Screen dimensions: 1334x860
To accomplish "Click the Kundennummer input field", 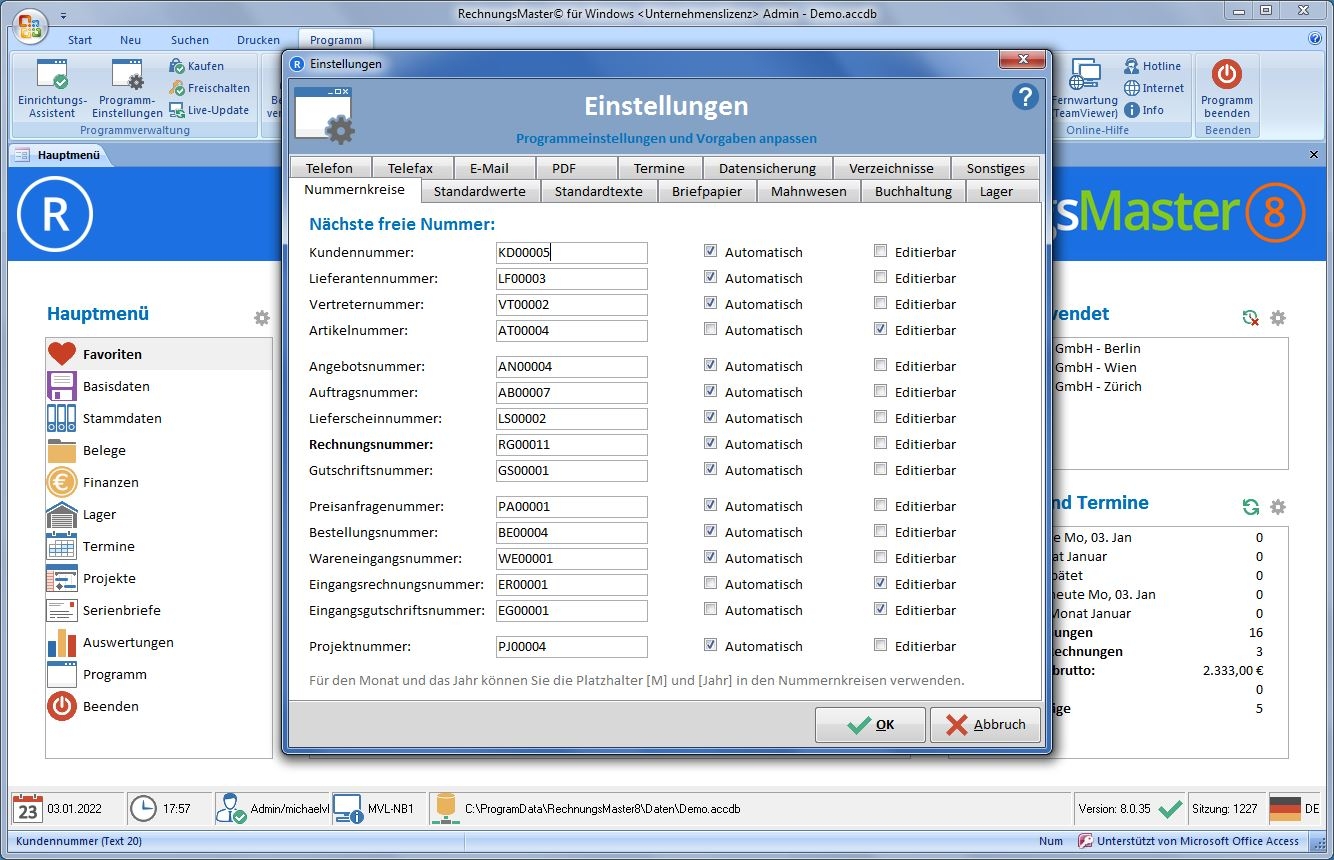I will [572, 253].
